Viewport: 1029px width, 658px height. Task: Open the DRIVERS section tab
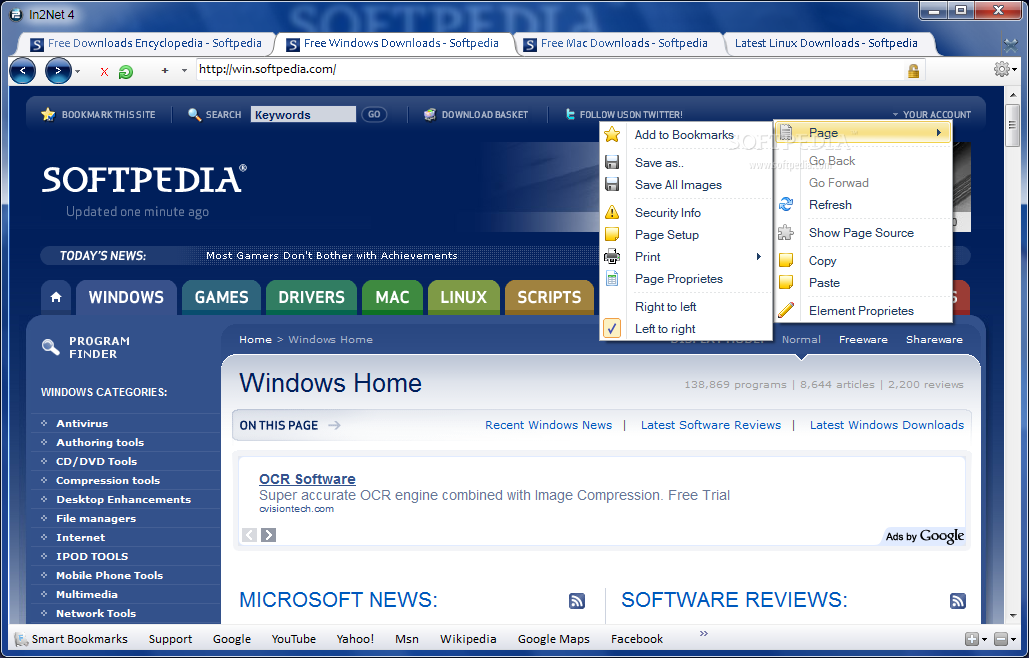[311, 297]
